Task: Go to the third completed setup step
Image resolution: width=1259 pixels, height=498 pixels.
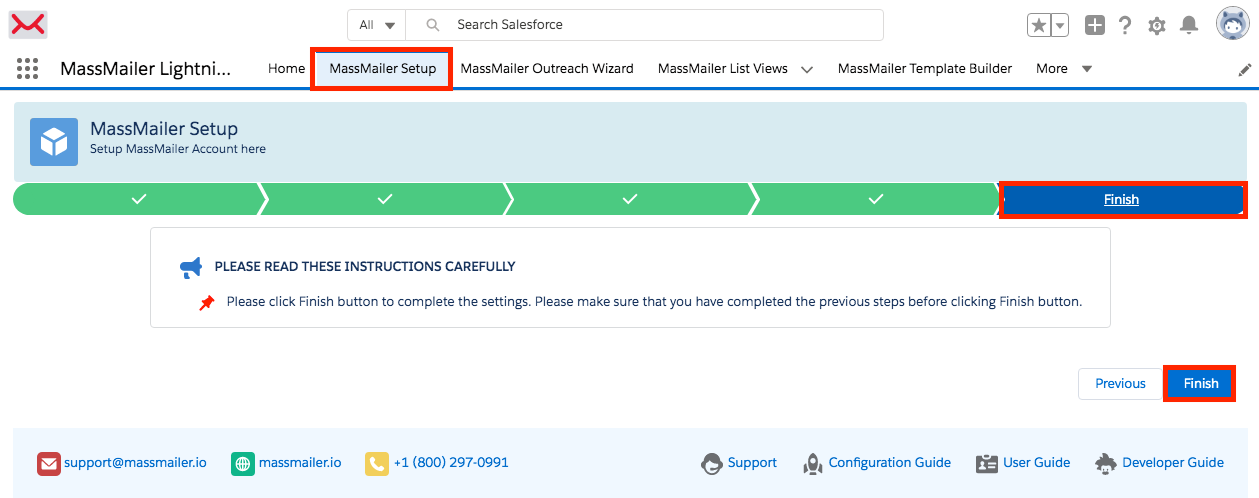Action: (630, 199)
